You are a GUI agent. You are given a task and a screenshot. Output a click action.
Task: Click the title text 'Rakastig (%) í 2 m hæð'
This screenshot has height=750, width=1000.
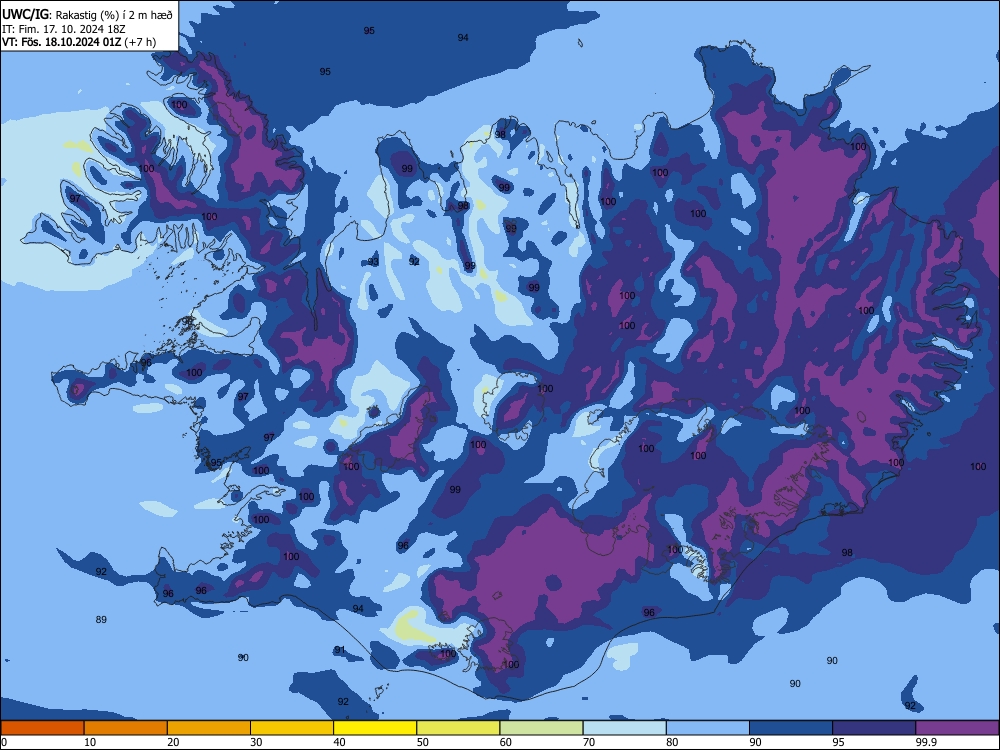[114, 15]
